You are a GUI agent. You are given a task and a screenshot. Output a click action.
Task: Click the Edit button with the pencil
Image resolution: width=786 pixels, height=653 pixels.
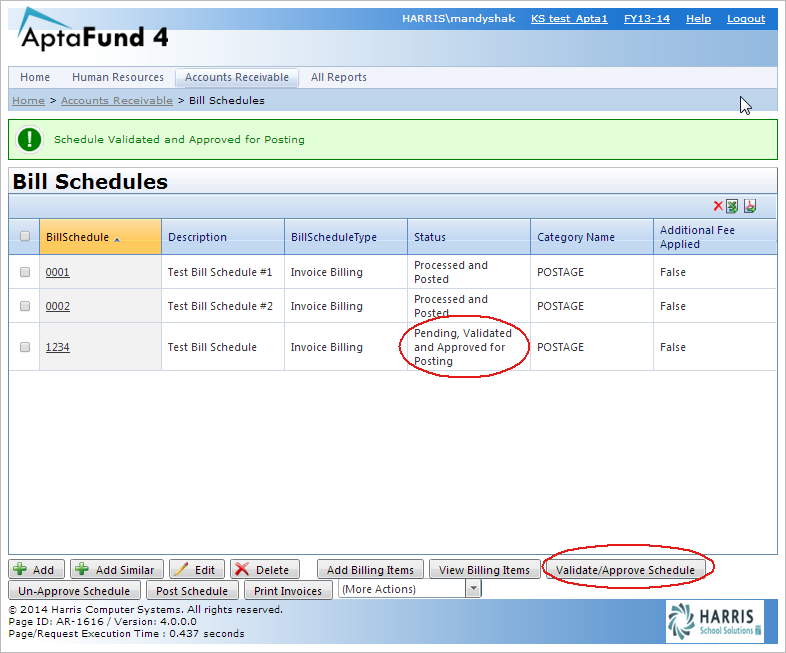click(196, 570)
